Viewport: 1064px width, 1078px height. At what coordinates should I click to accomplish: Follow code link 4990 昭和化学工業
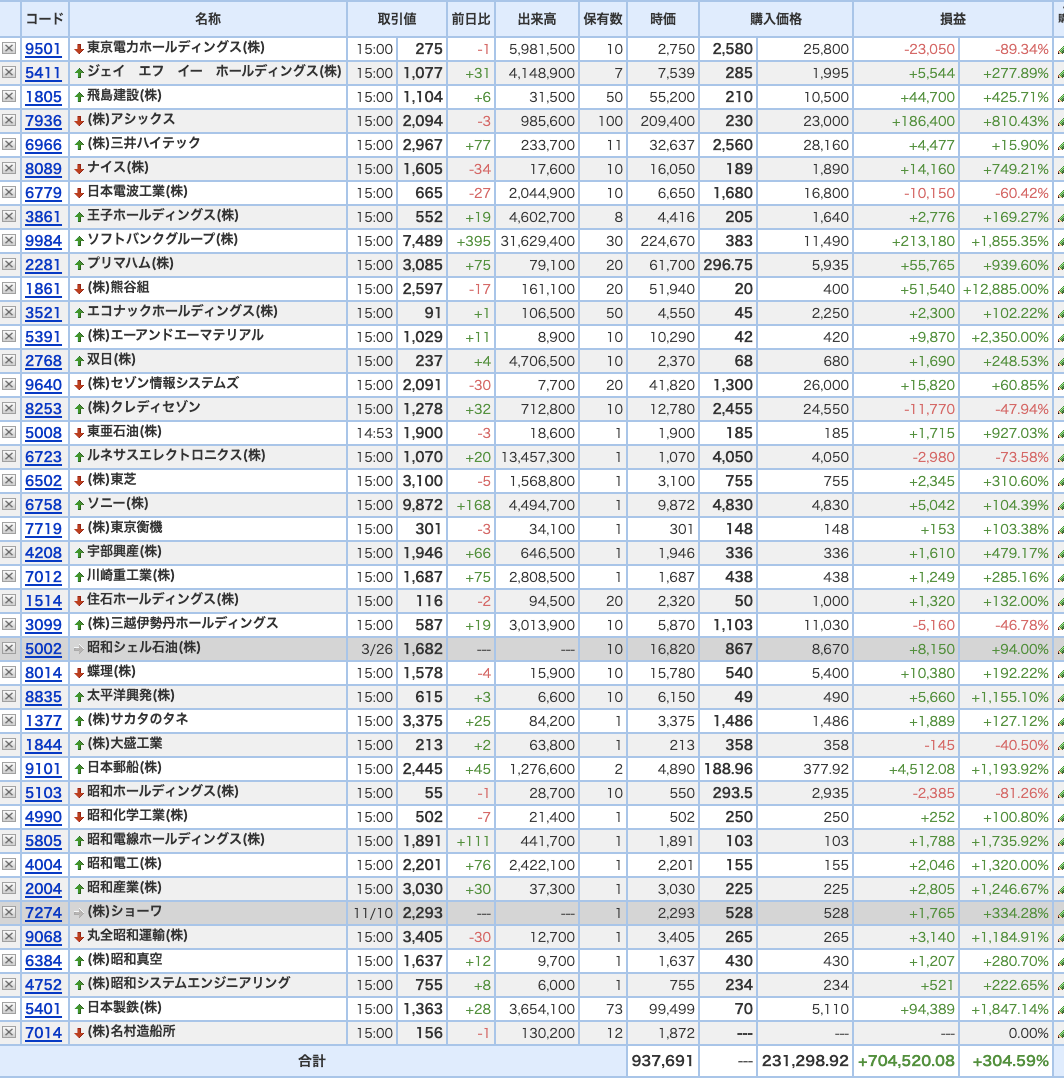pos(43,817)
